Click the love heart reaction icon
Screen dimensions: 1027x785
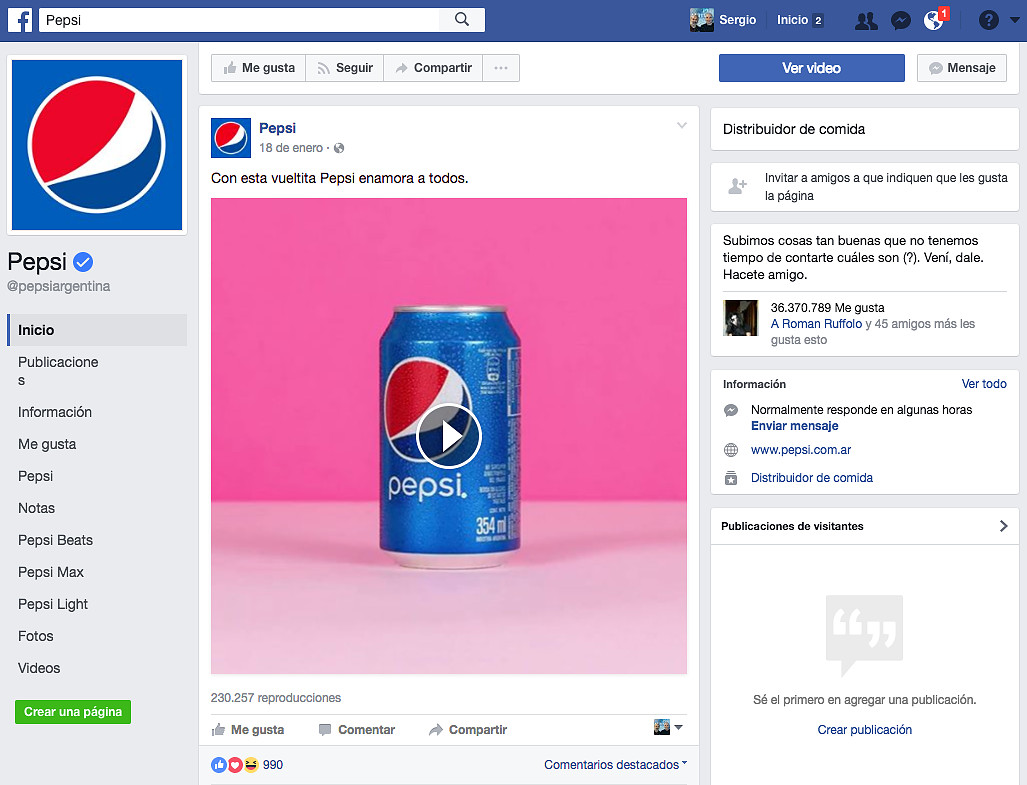pos(235,765)
